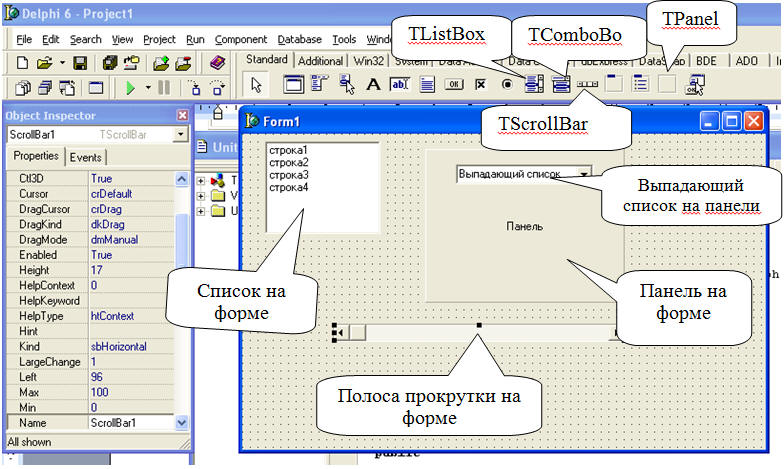This screenshot has height=469, width=784.
Task: Select the TPanel palette component
Action: coord(666,84)
